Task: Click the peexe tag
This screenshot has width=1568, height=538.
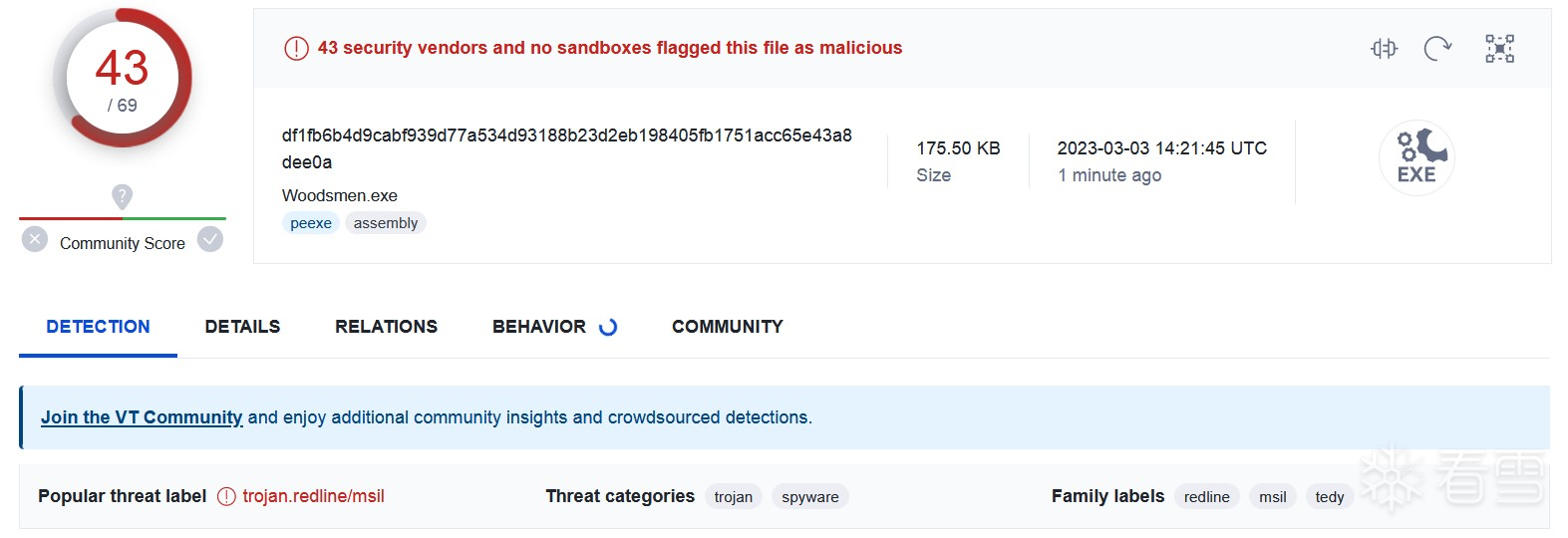Action: (x=311, y=223)
